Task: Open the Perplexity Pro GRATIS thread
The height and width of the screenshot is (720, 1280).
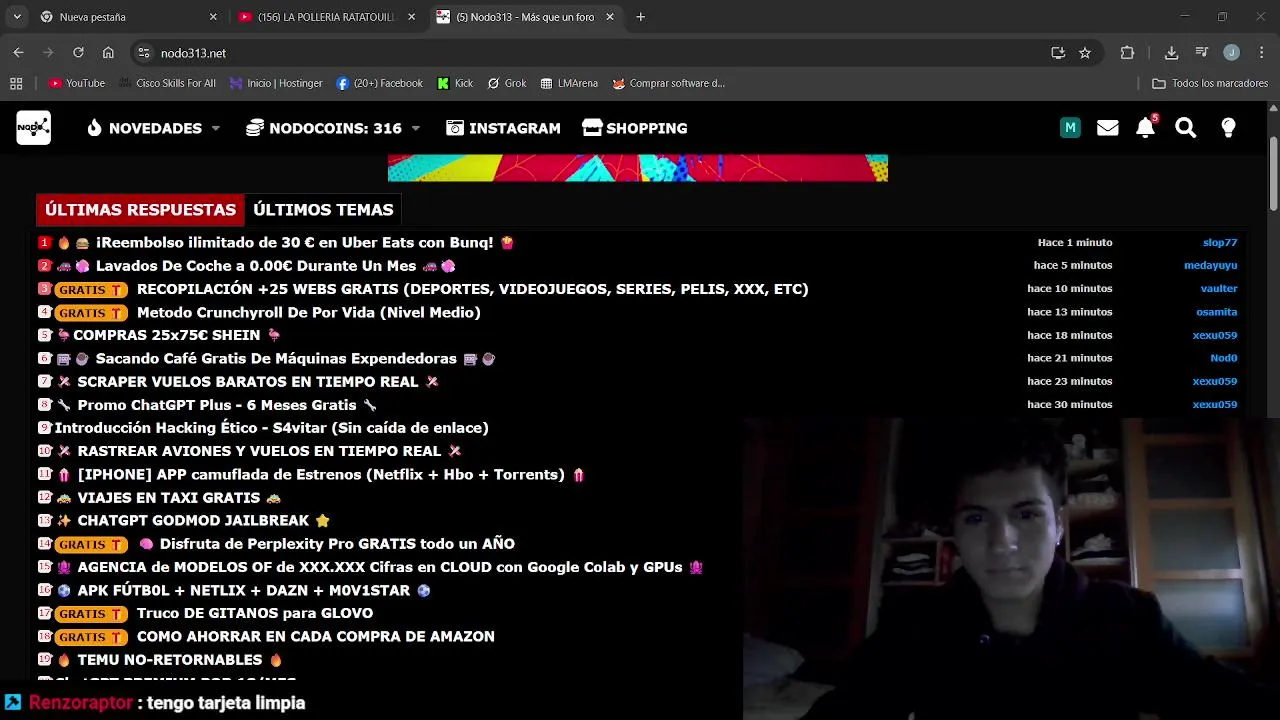Action: point(337,544)
